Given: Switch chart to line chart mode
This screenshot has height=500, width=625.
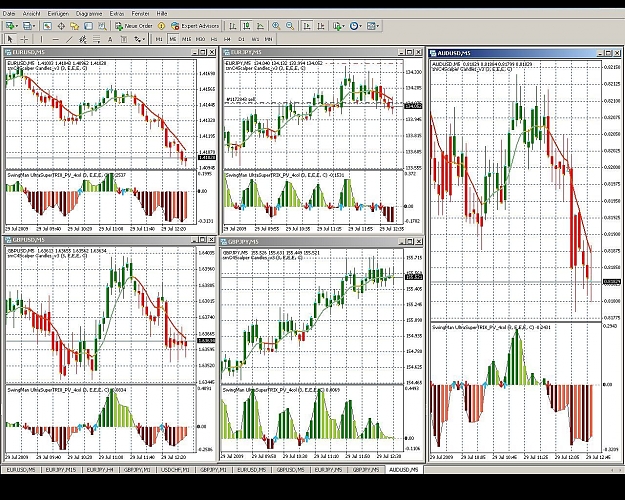Looking at the screenshot, I should pyautogui.click(x=260, y=26).
